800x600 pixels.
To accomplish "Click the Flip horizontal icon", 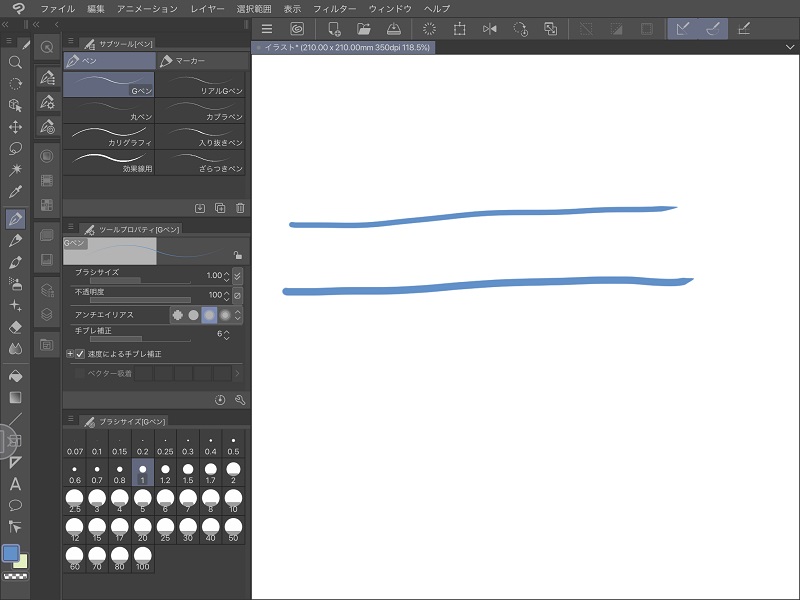I will click(490, 29).
